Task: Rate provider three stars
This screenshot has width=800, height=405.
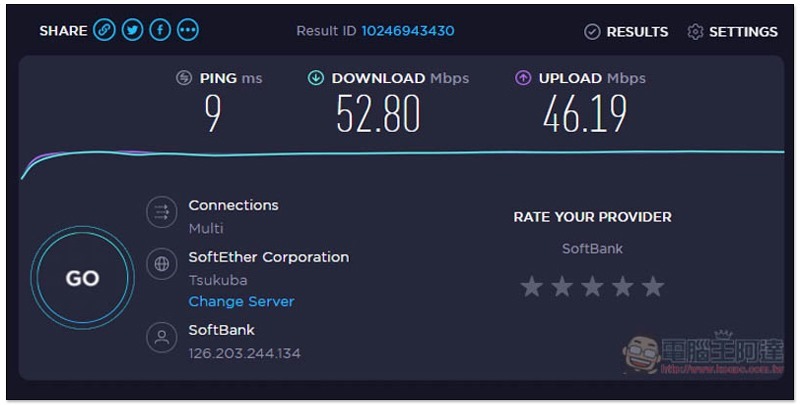Action: (x=592, y=287)
